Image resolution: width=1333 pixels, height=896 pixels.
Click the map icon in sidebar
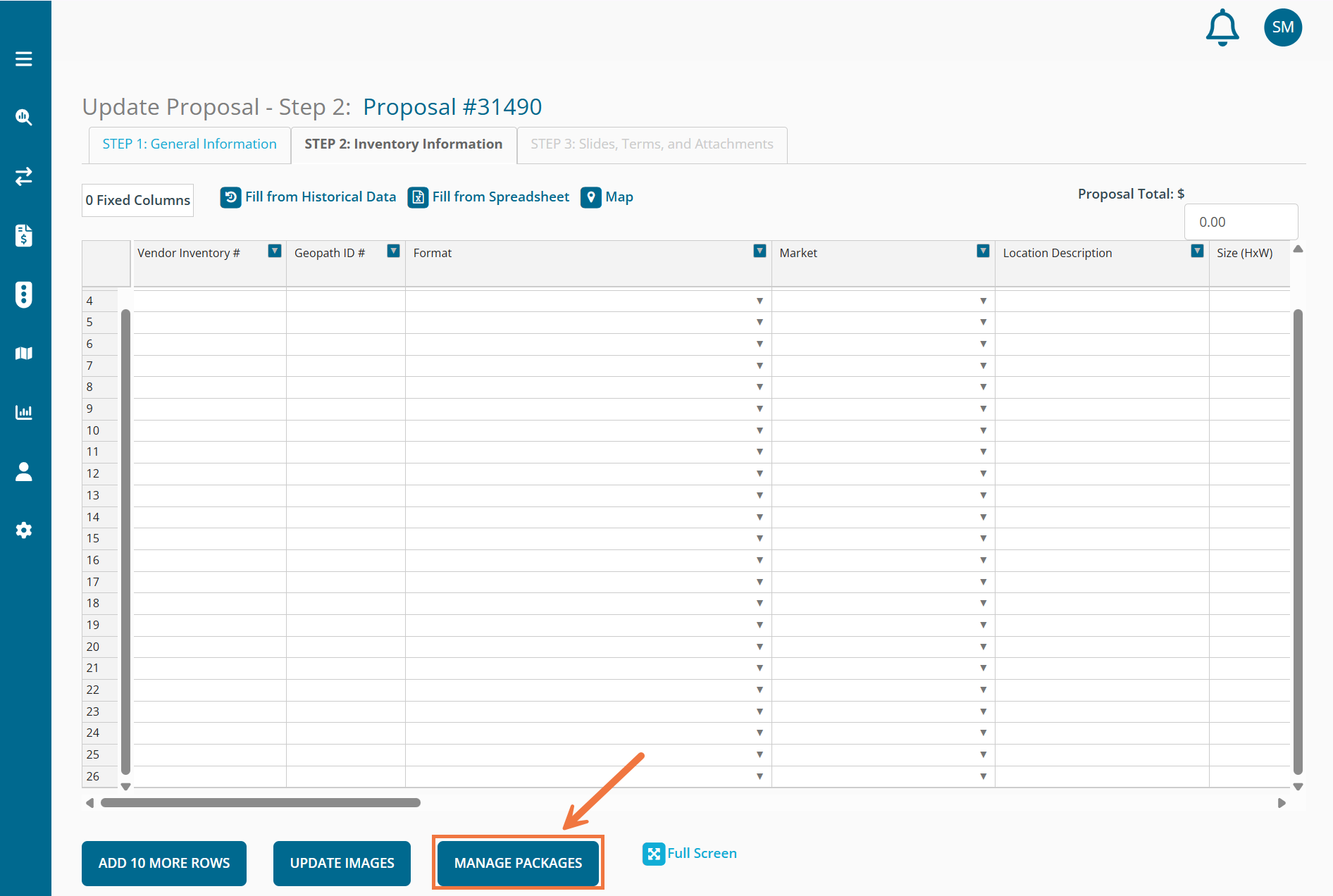click(x=24, y=354)
